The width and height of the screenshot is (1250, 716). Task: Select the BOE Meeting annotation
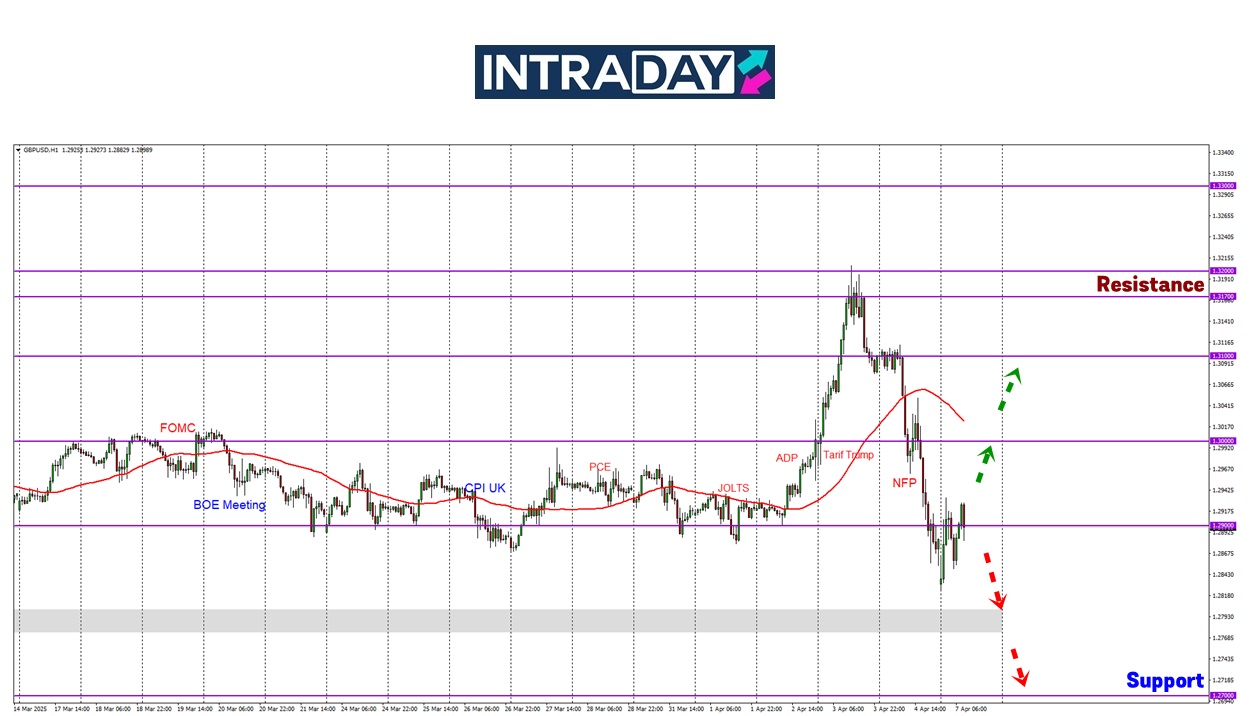coord(229,505)
